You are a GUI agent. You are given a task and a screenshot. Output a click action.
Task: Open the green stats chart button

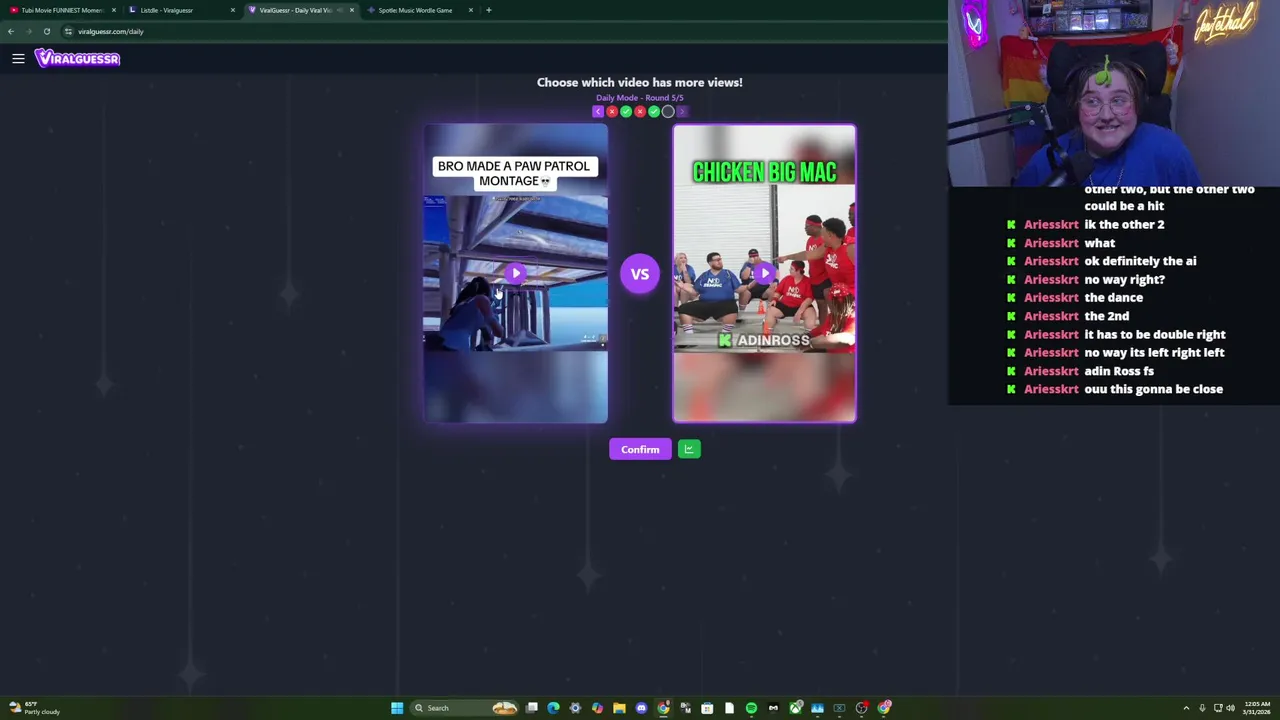[689, 449]
